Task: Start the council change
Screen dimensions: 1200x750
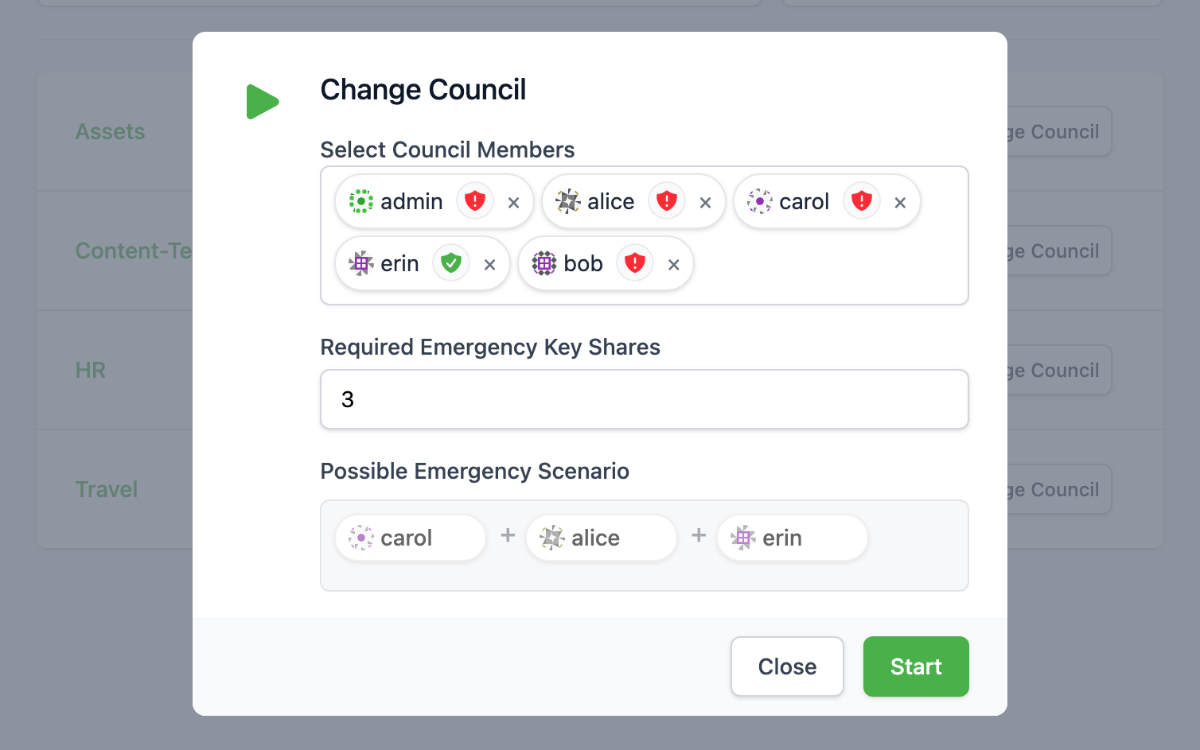Action: click(x=915, y=666)
